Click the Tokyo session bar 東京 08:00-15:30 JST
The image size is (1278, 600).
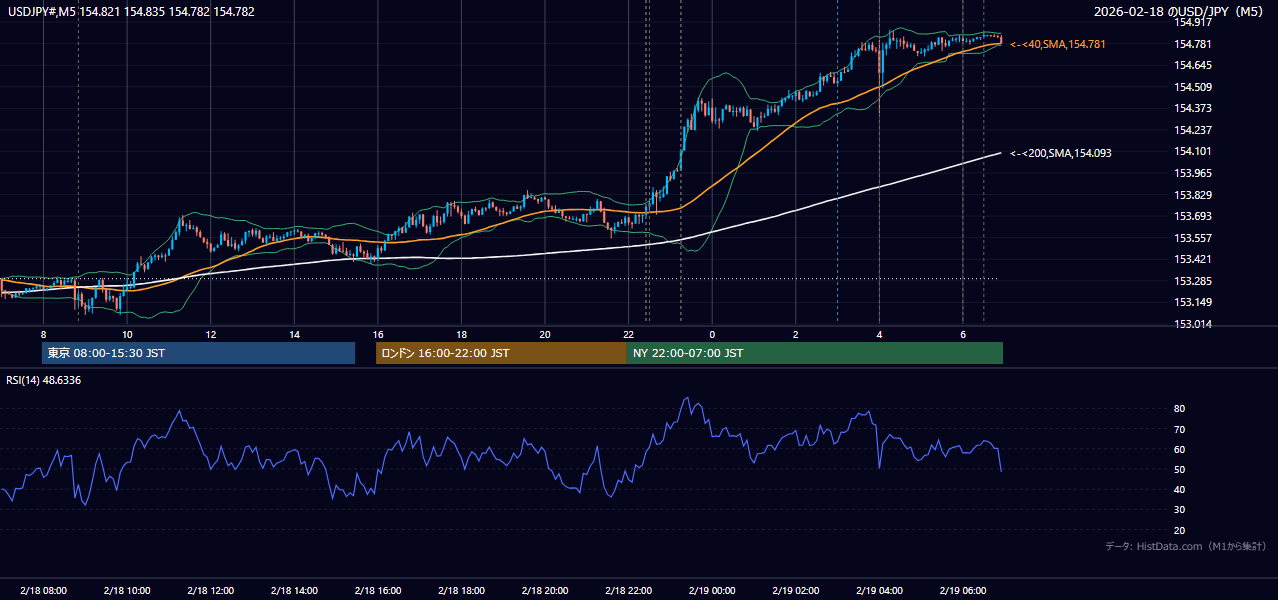199,353
